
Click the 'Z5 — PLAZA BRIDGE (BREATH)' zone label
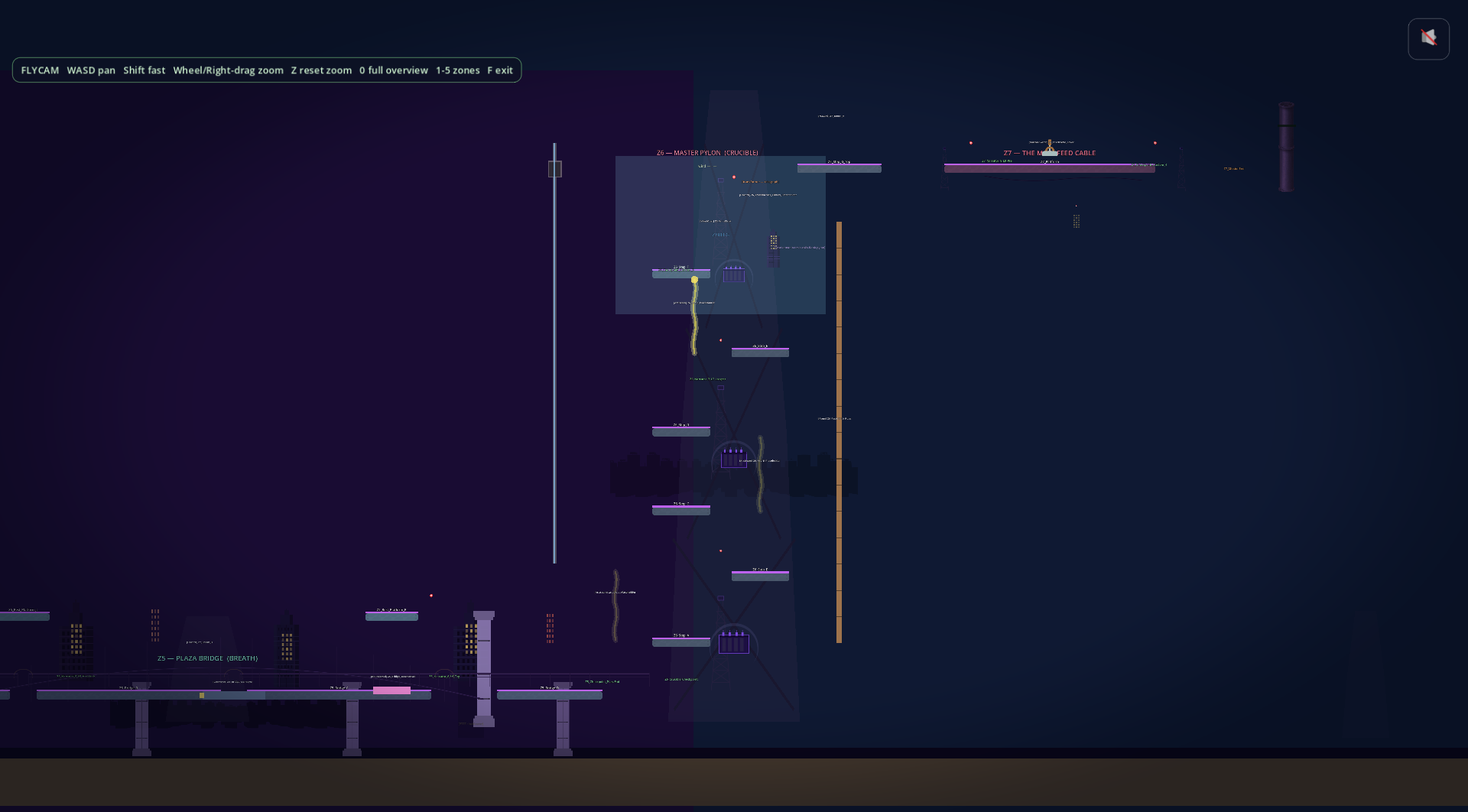tap(207, 658)
